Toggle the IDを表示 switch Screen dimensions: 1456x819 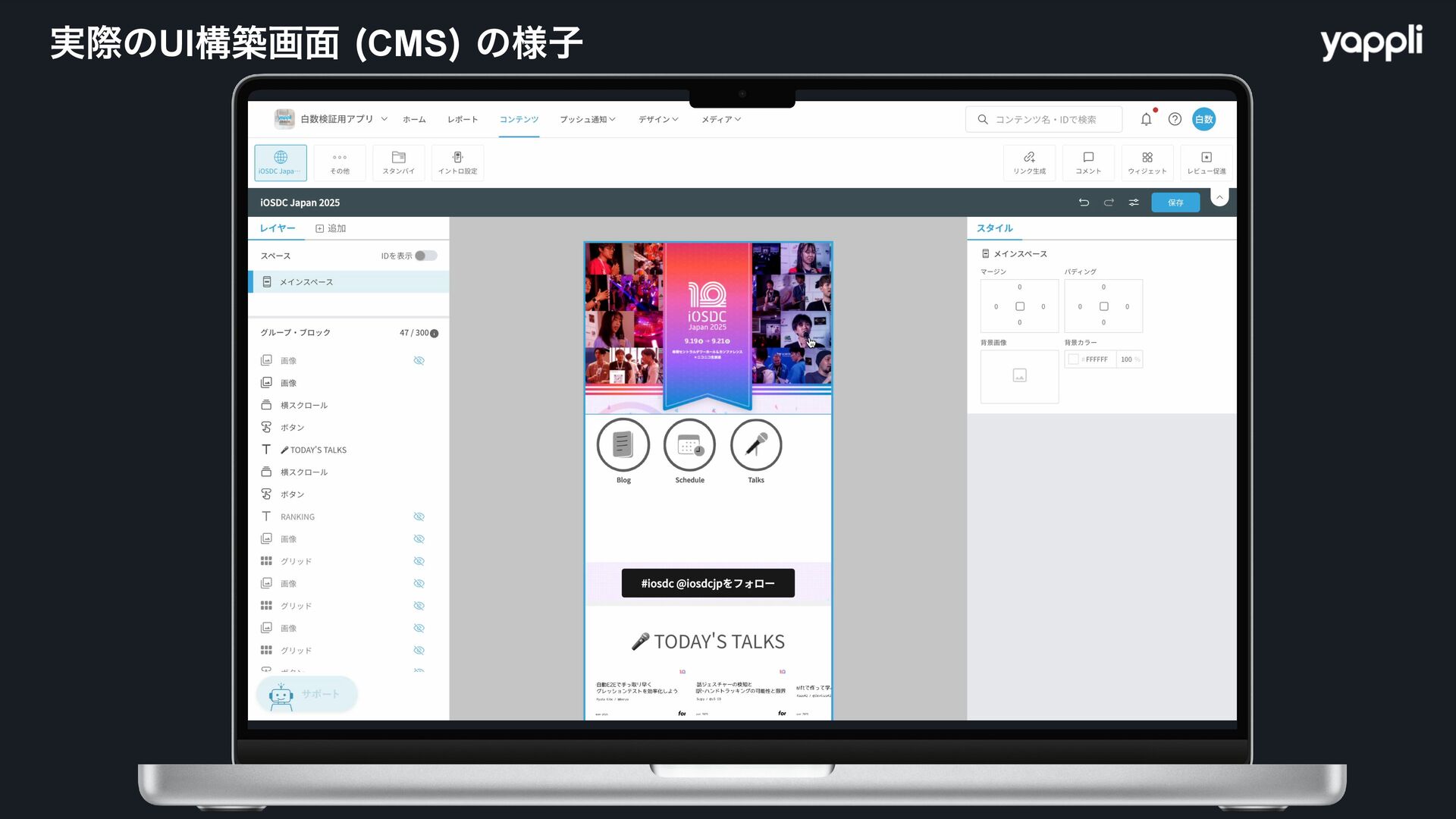click(426, 256)
